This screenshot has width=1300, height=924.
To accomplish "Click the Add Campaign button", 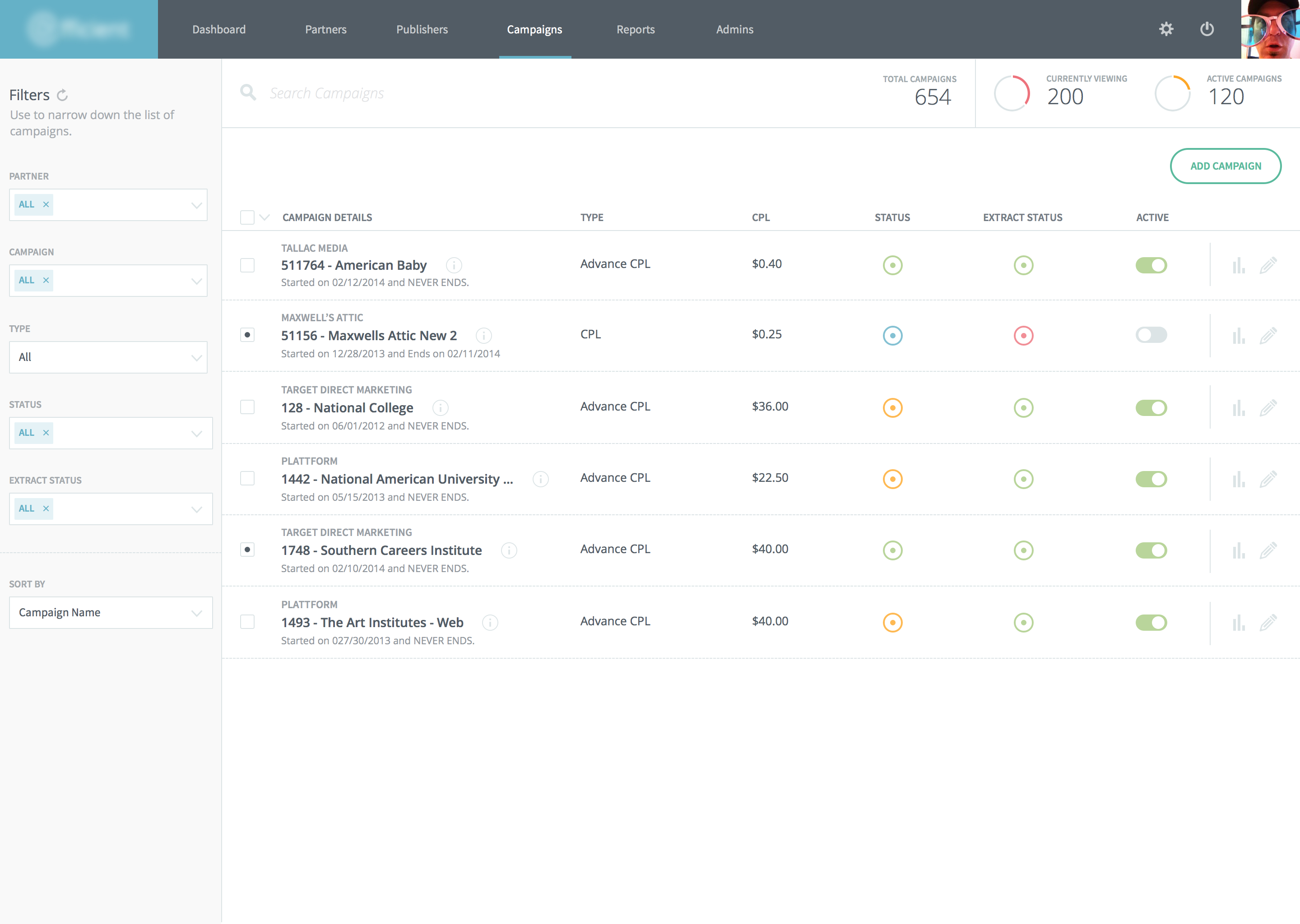I will (x=1226, y=166).
